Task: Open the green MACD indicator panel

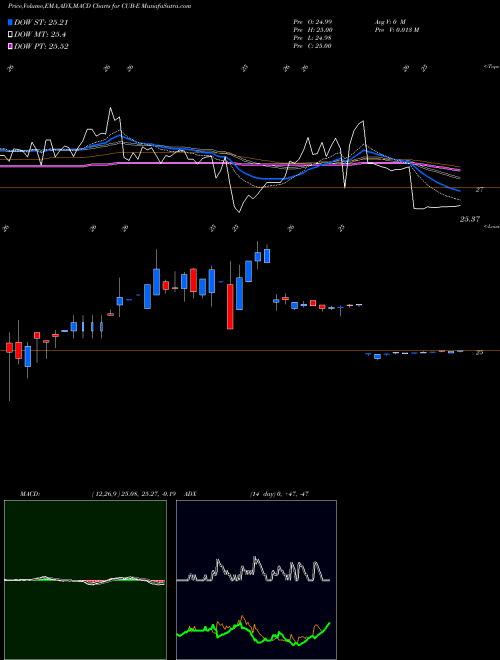Action: pyautogui.click(x=85, y=580)
